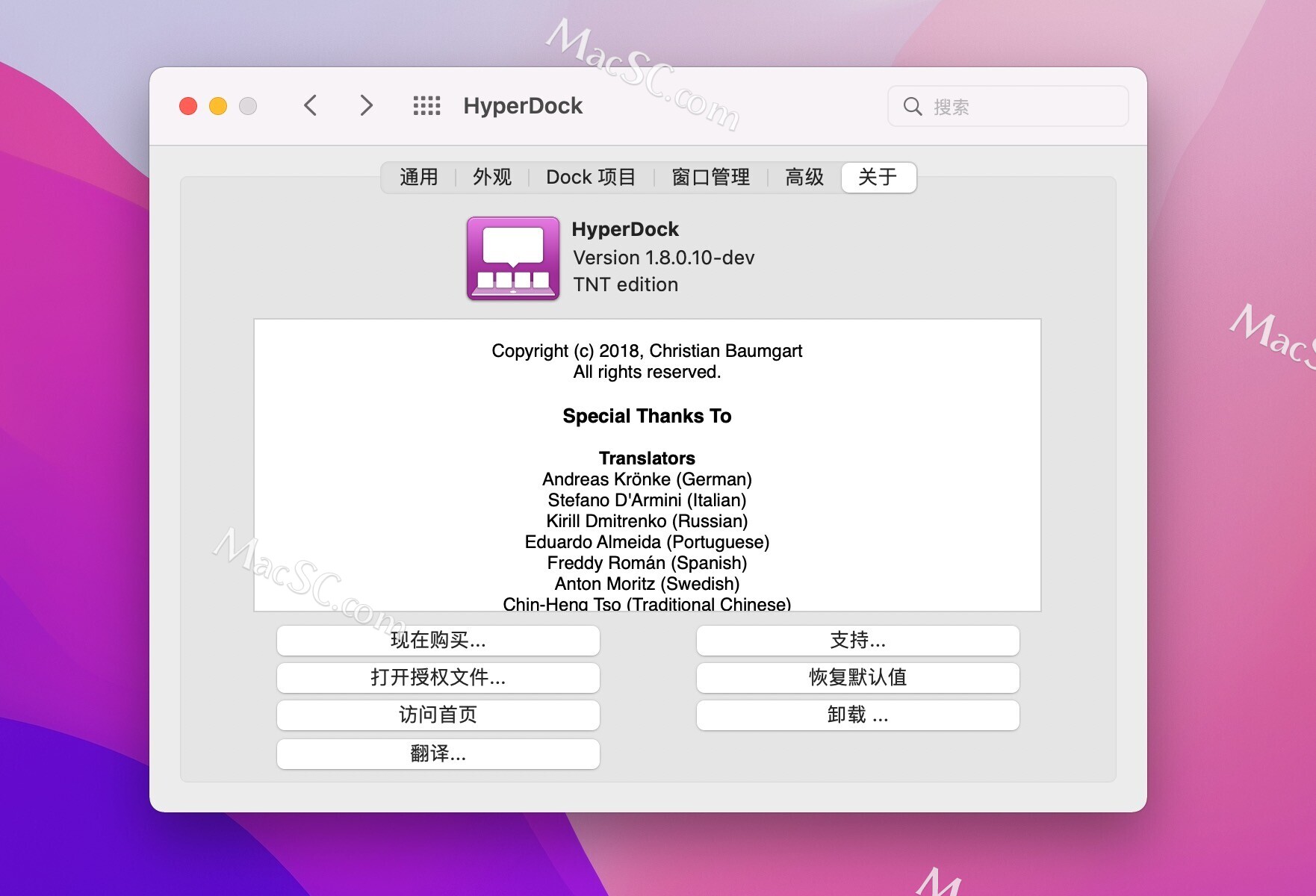
Task: Click 恢复默认值 to restore defaults
Action: click(858, 678)
